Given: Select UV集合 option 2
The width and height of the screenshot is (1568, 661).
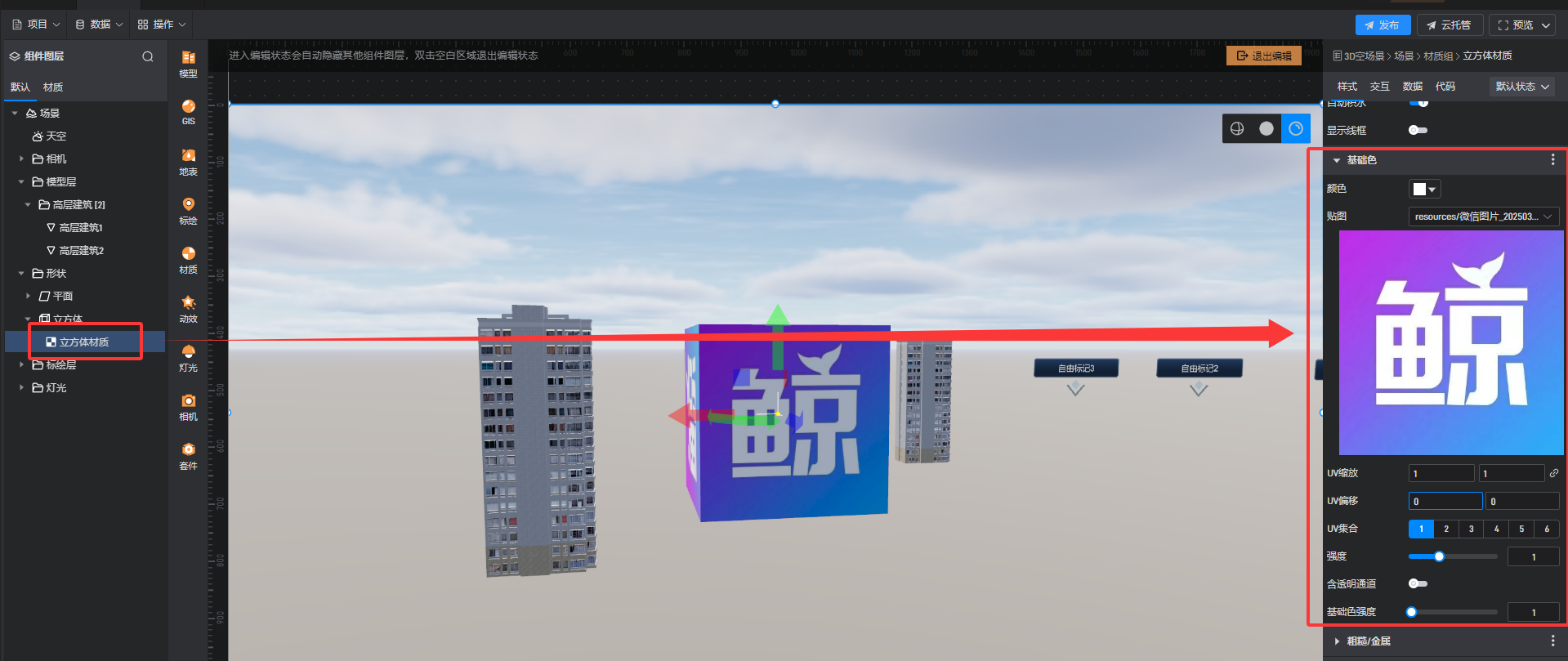Looking at the screenshot, I should 1446,529.
